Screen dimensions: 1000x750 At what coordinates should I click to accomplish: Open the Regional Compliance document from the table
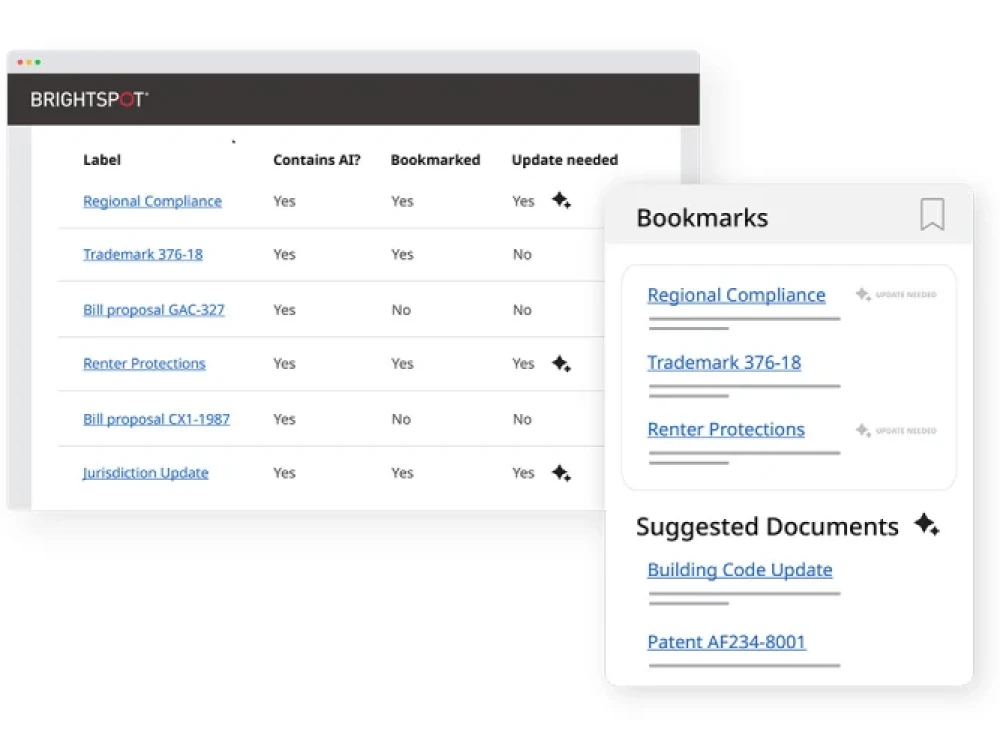click(152, 201)
